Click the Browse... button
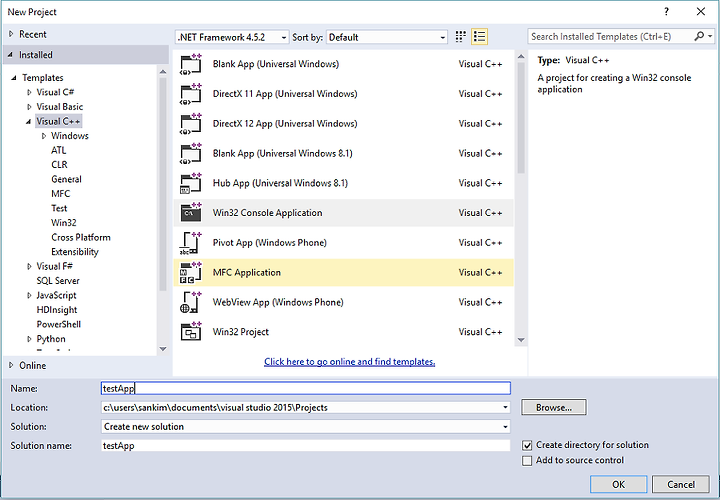 (554, 407)
